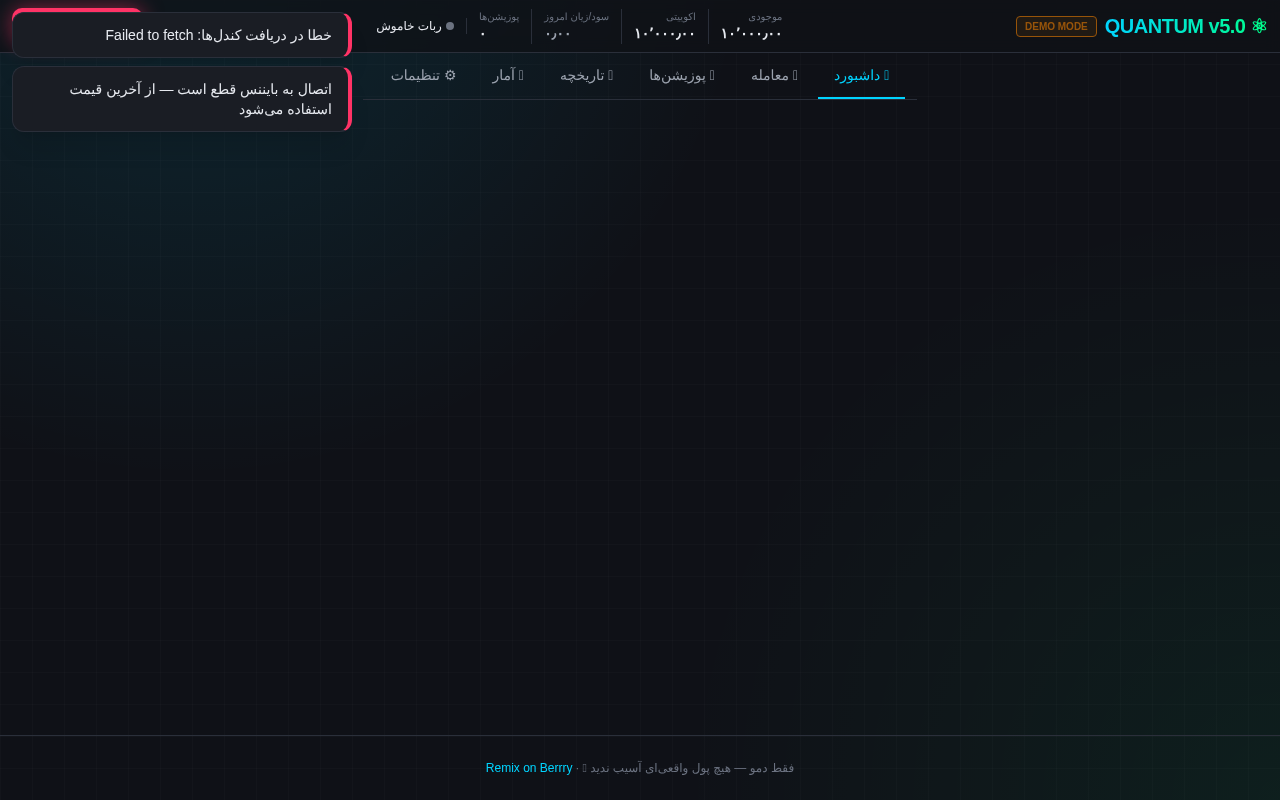Click the موجودی balance value
1280x800 pixels.
pos(751,33)
